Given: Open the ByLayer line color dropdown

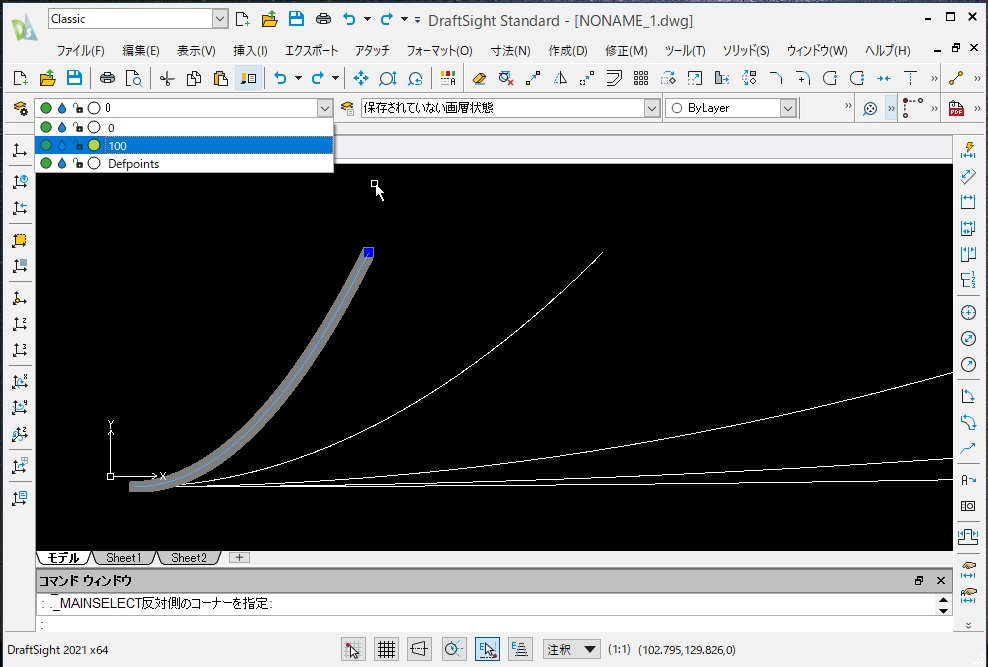Looking at the screenshot, I should [x=788, y=108].
